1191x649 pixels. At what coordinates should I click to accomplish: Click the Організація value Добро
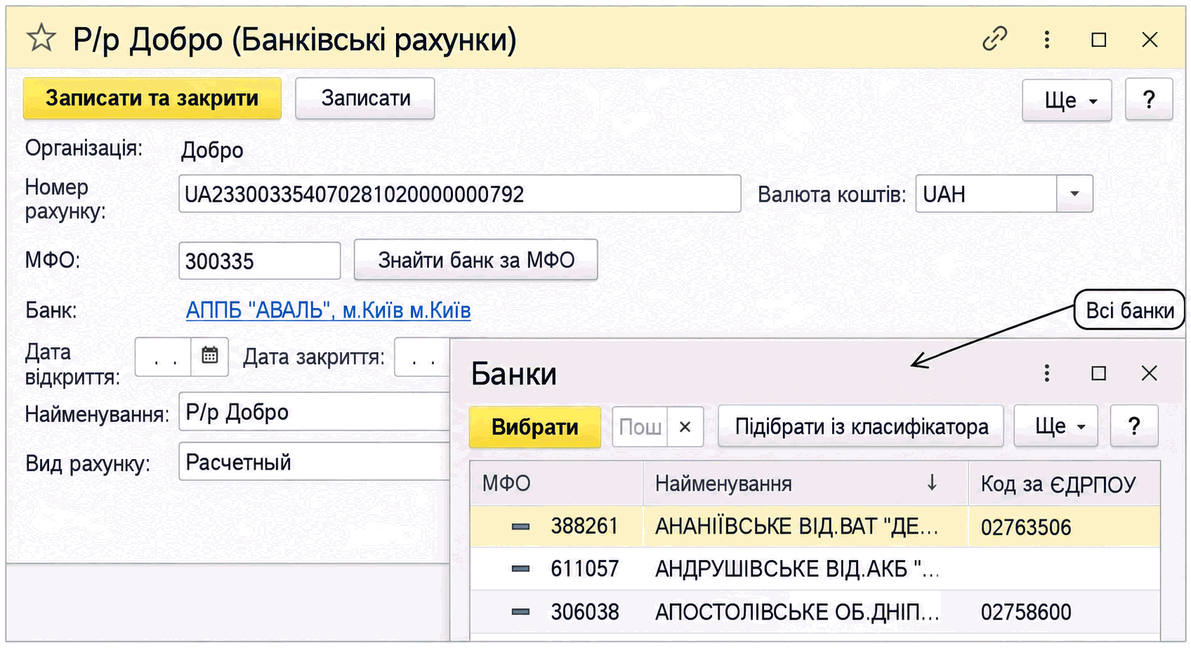pyautogui.click(x=212, y=150)
